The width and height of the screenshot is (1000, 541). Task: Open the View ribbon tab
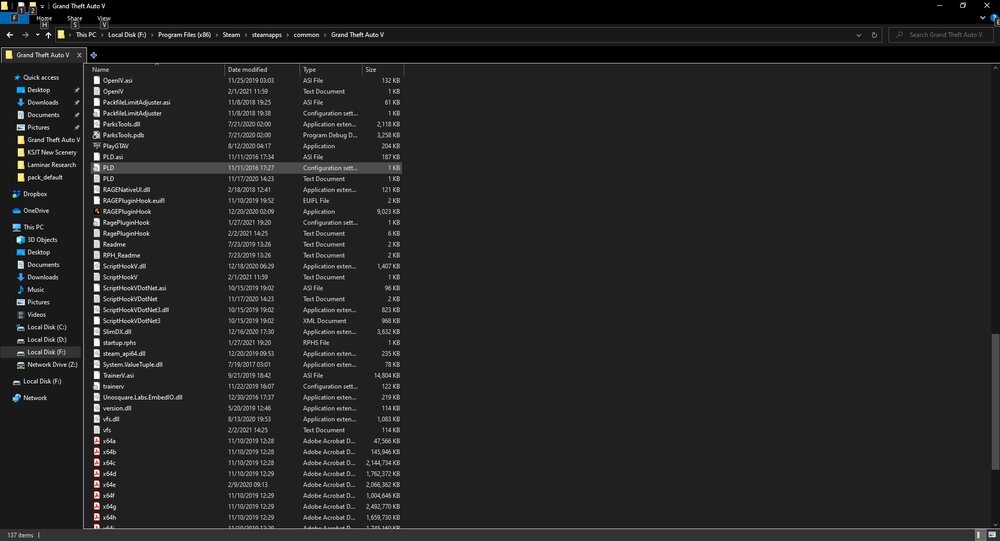[x=104, y=19]
